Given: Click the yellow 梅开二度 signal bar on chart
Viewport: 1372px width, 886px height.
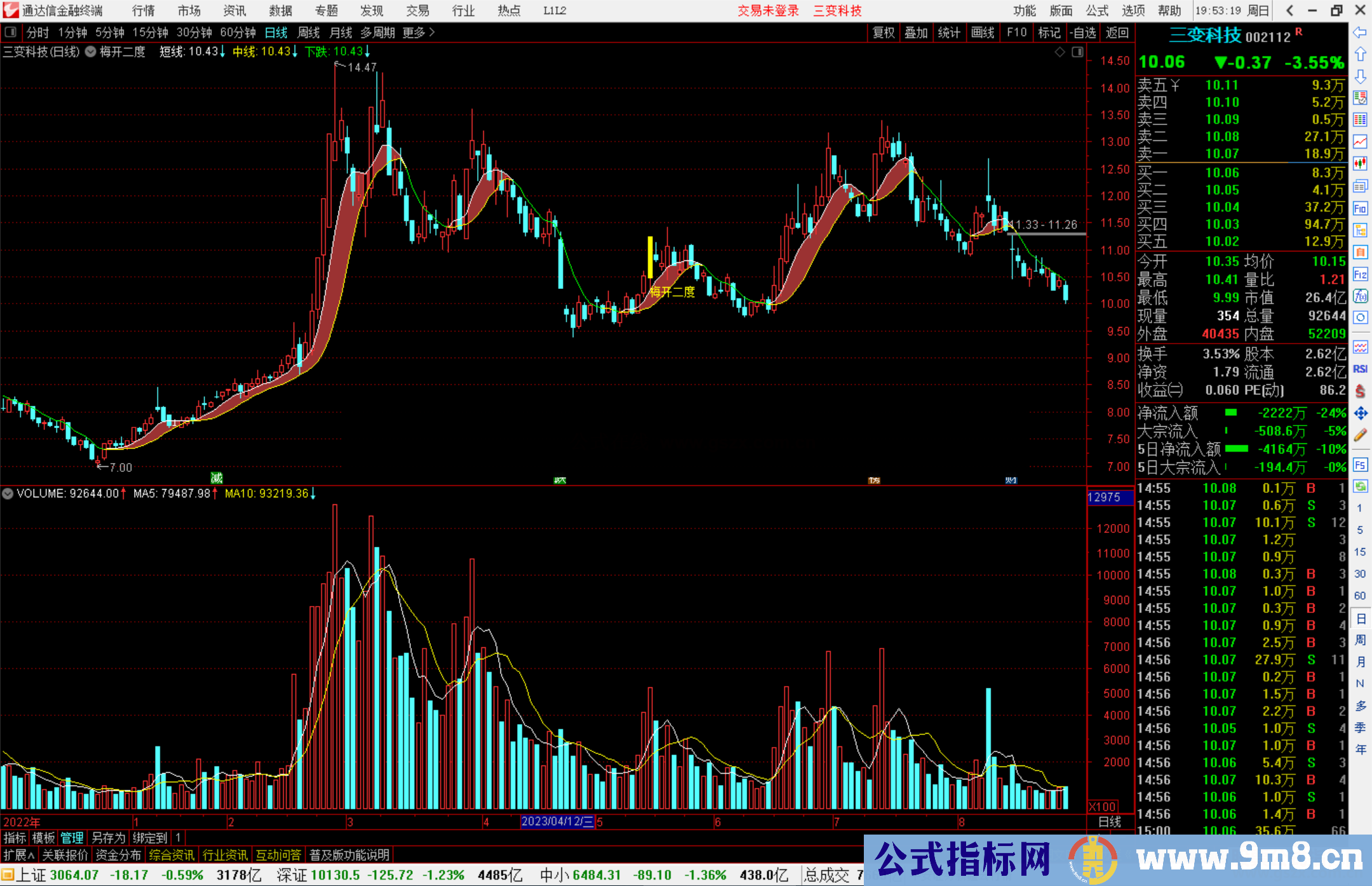Looking at the screenshot, I should (650, 257).
